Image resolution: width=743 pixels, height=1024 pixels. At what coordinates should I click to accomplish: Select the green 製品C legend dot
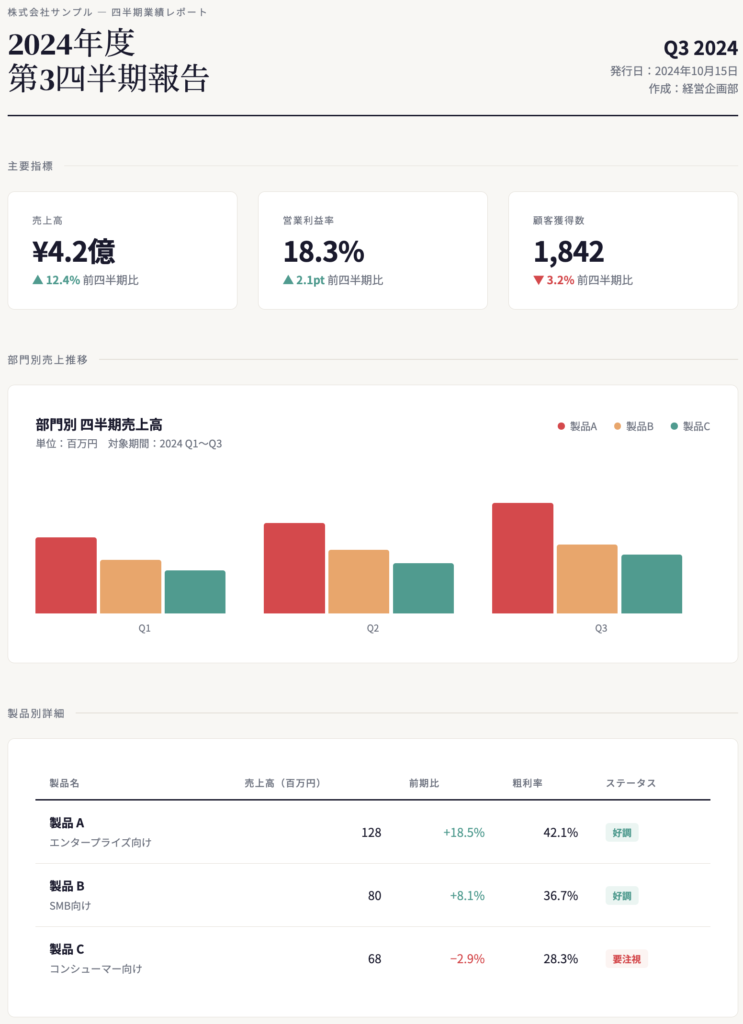(x=674, y=426)
